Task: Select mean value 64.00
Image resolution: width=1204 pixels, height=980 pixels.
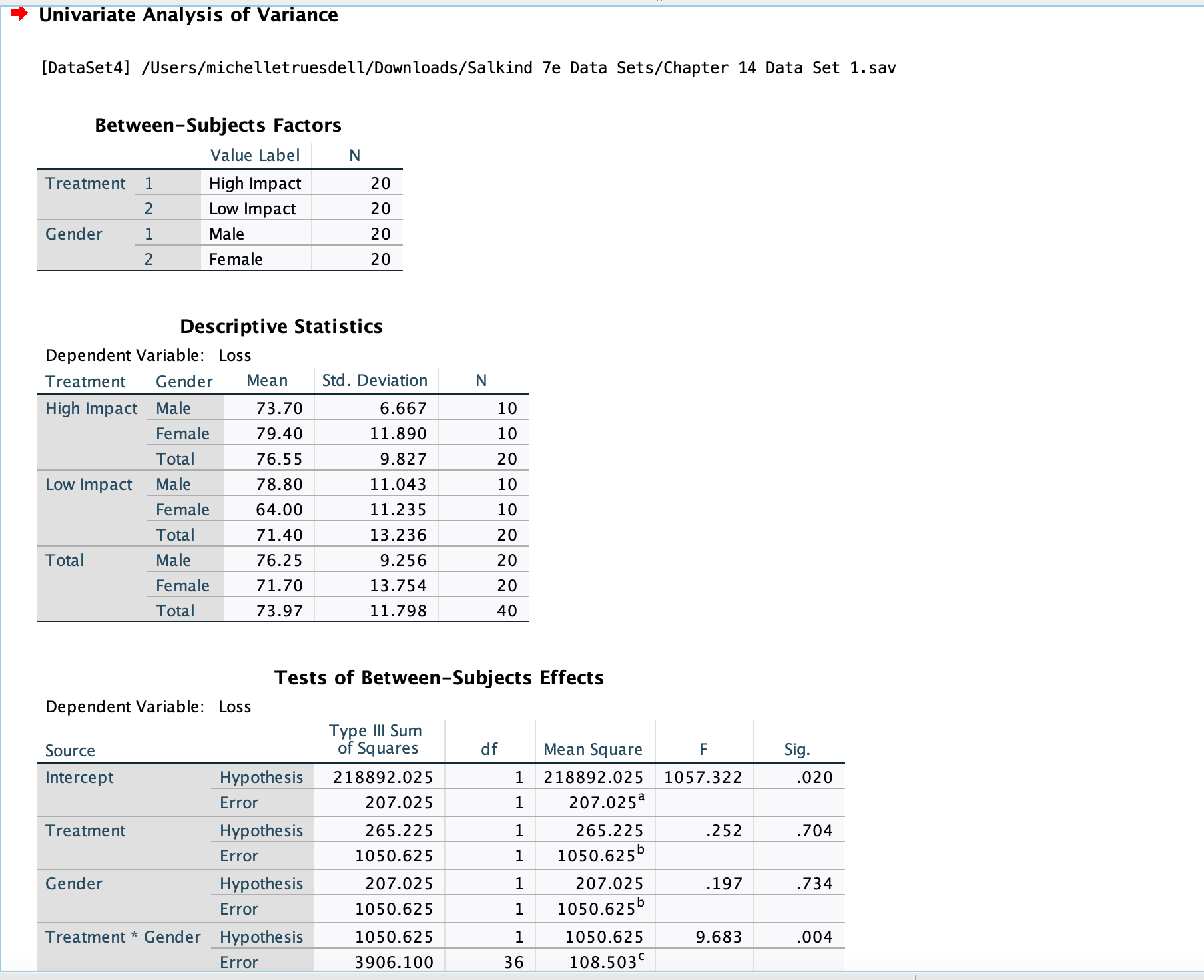Action: 280,509
